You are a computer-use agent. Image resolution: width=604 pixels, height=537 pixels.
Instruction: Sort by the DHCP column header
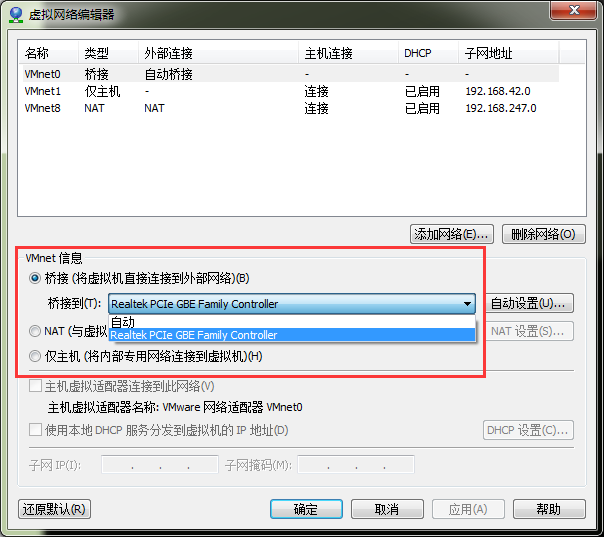[428, 53]
